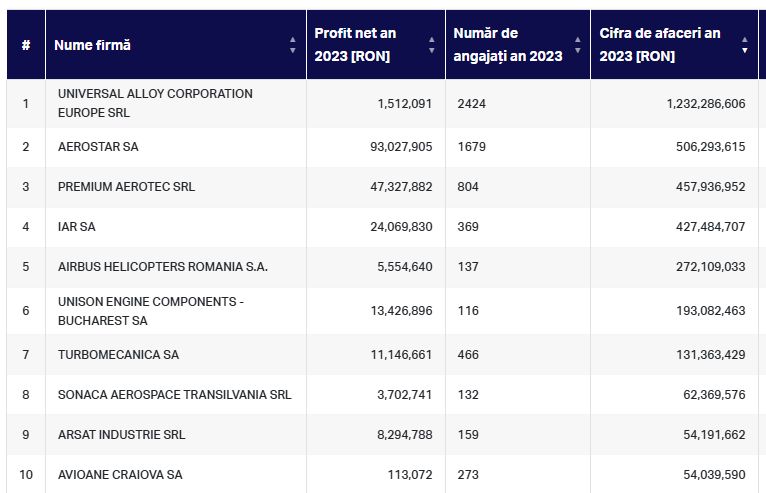Viewport: 766px width, 493px height.
Task: Select ARSAT INDUSTRIE SRL company name
Action: (x=121, y=435)
